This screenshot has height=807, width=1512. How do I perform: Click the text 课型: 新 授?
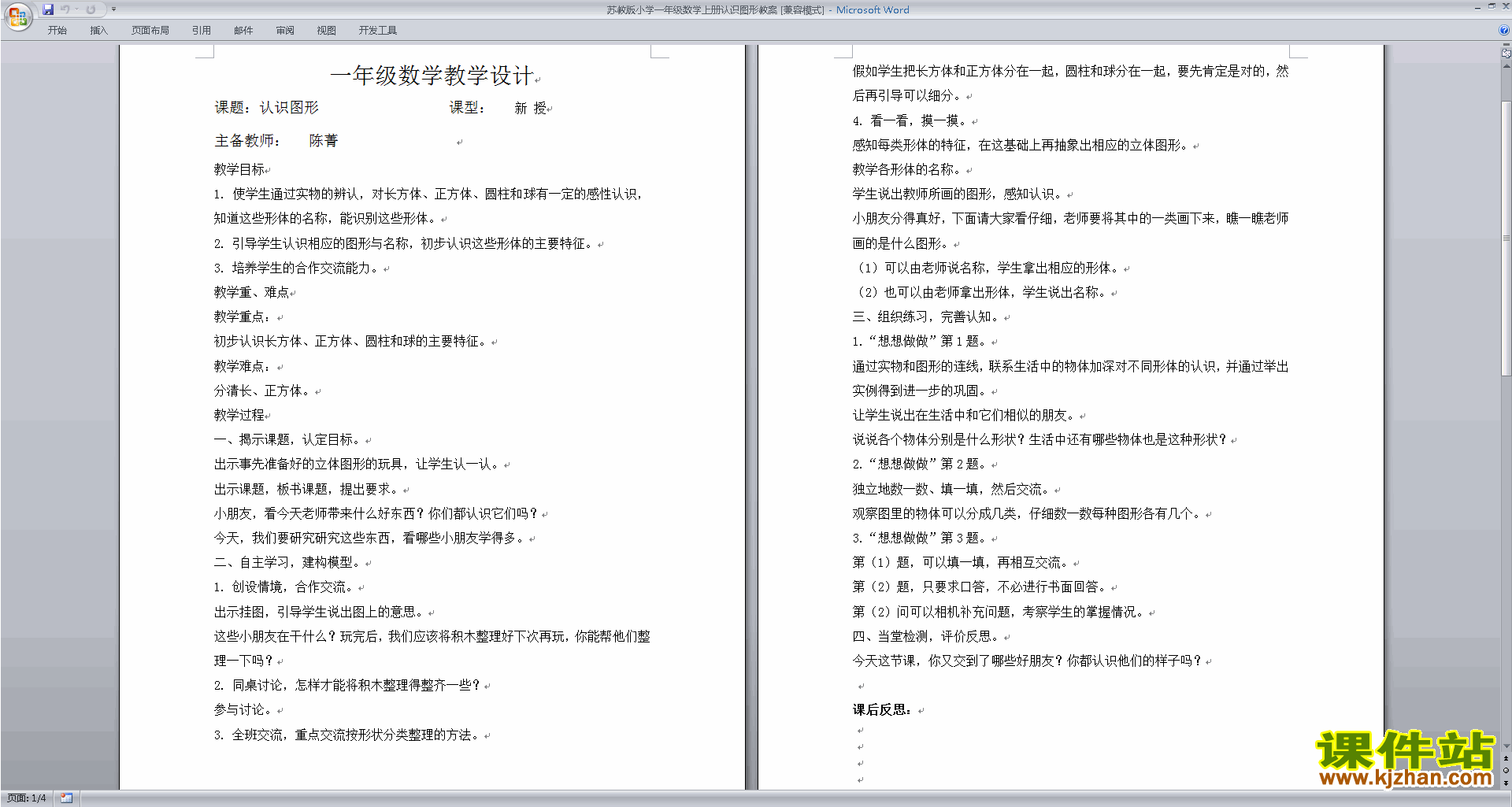point(498,108)
